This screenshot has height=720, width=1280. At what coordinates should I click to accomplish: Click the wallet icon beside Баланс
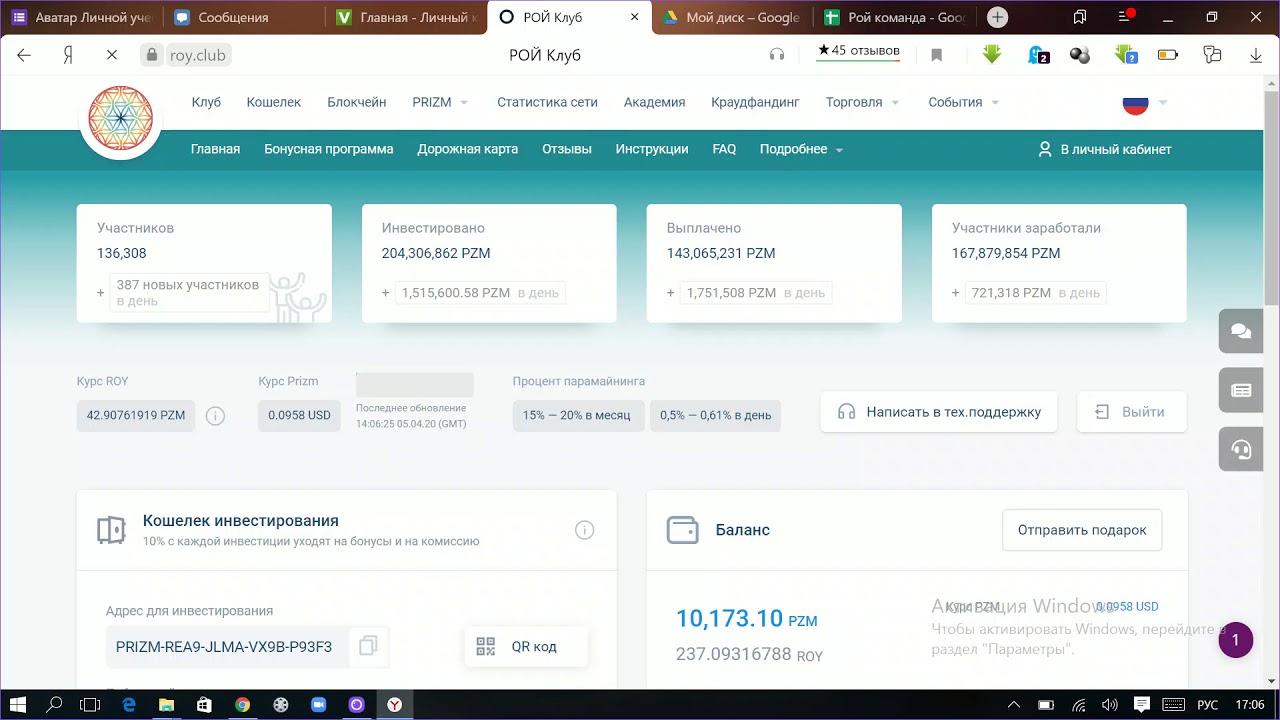[682, 530]
